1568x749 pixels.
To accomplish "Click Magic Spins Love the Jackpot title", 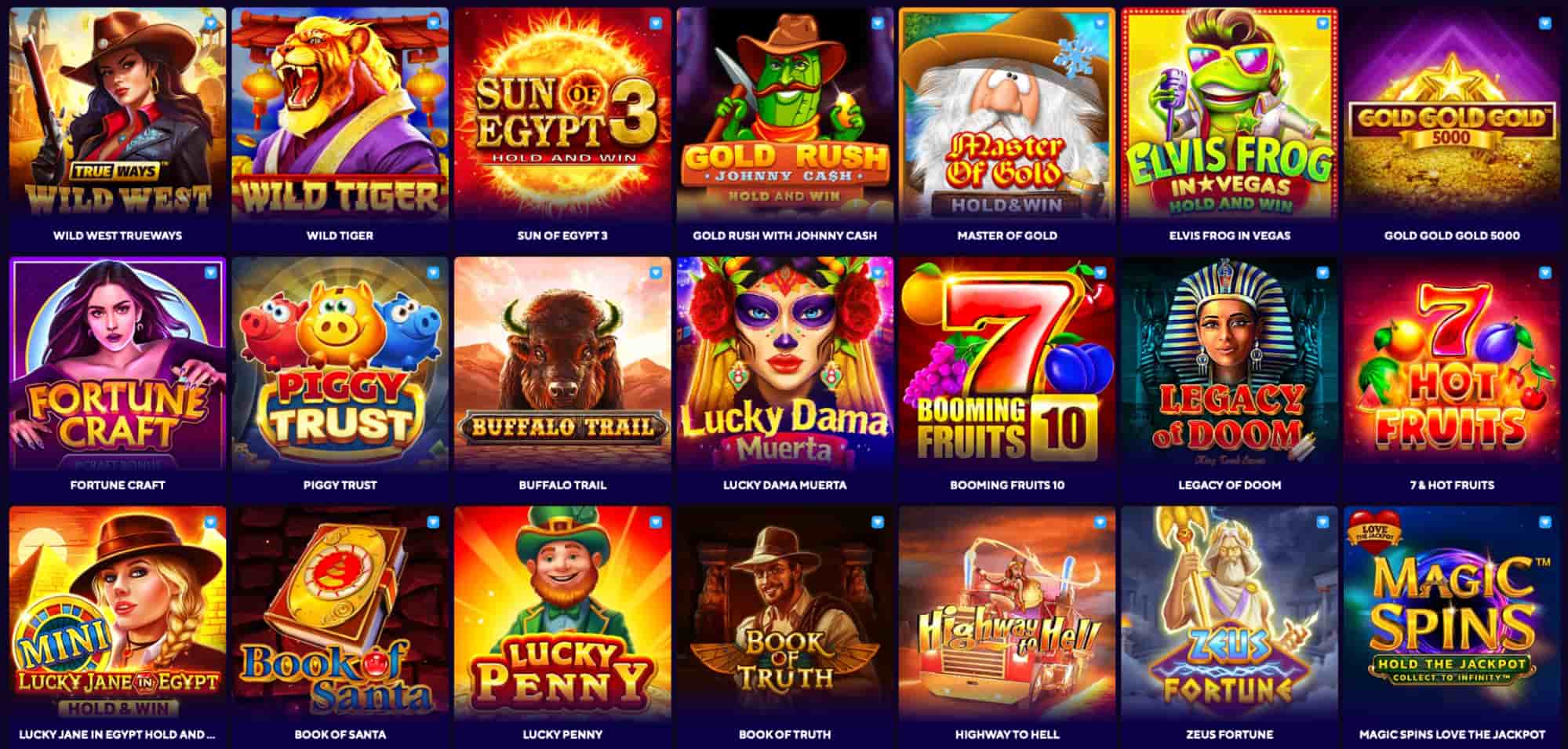I will click(x=1452, y=735).
